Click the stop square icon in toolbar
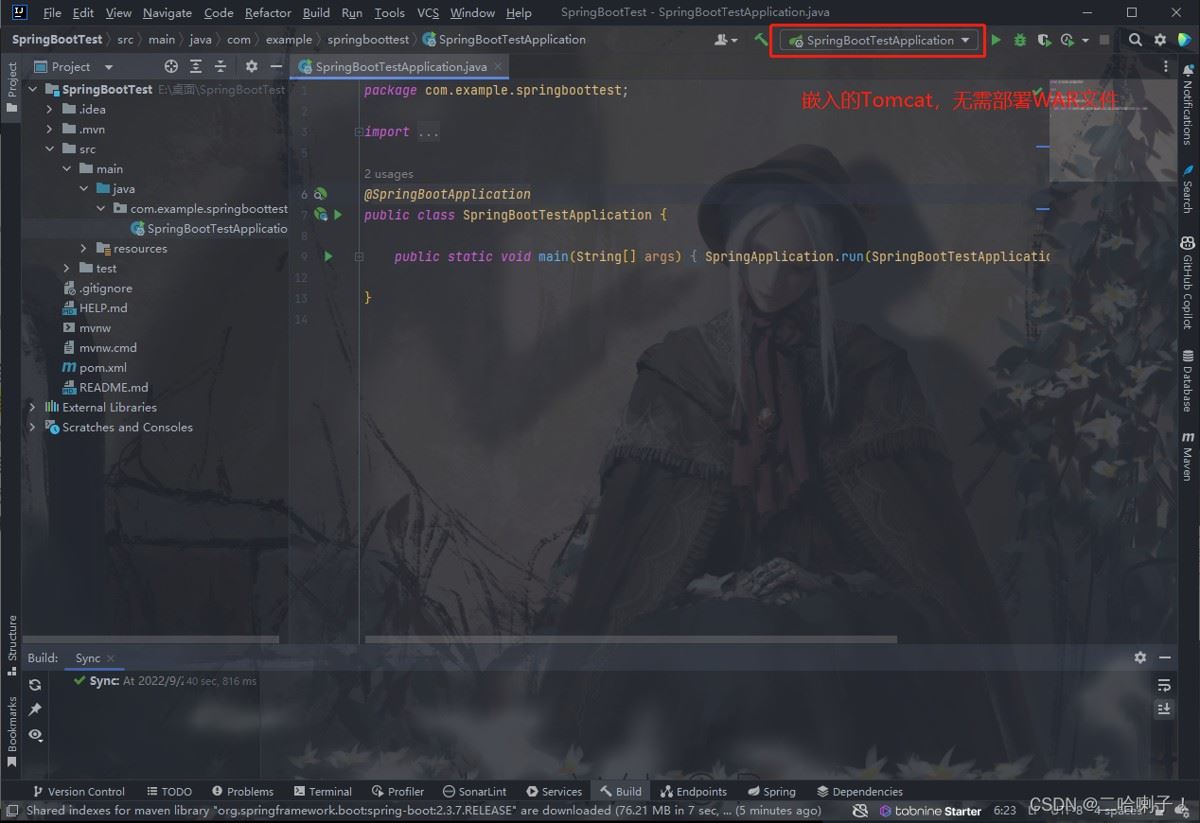The width and height of the screenshot is (1200, 823). (x=1104, y=40)
